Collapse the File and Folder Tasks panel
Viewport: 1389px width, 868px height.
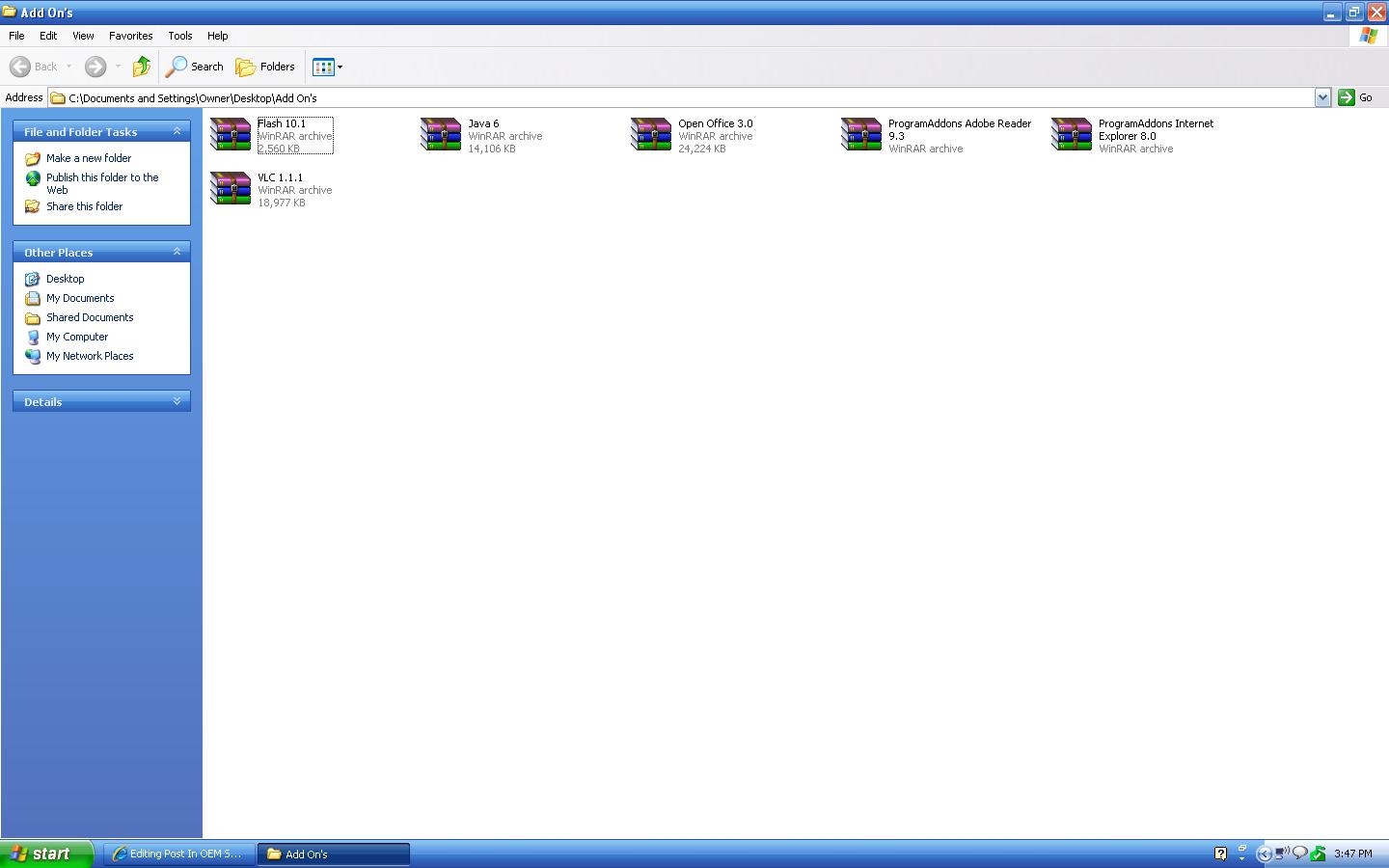177,131
